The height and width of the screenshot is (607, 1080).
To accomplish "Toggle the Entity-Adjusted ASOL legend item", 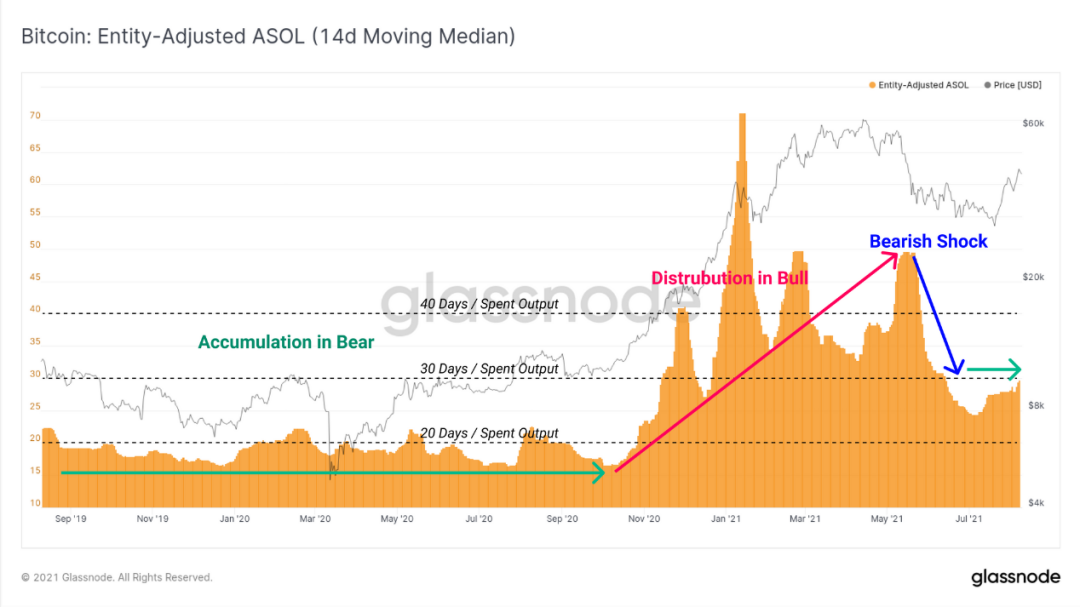I will pyautogui.click(x=919, y=85).
